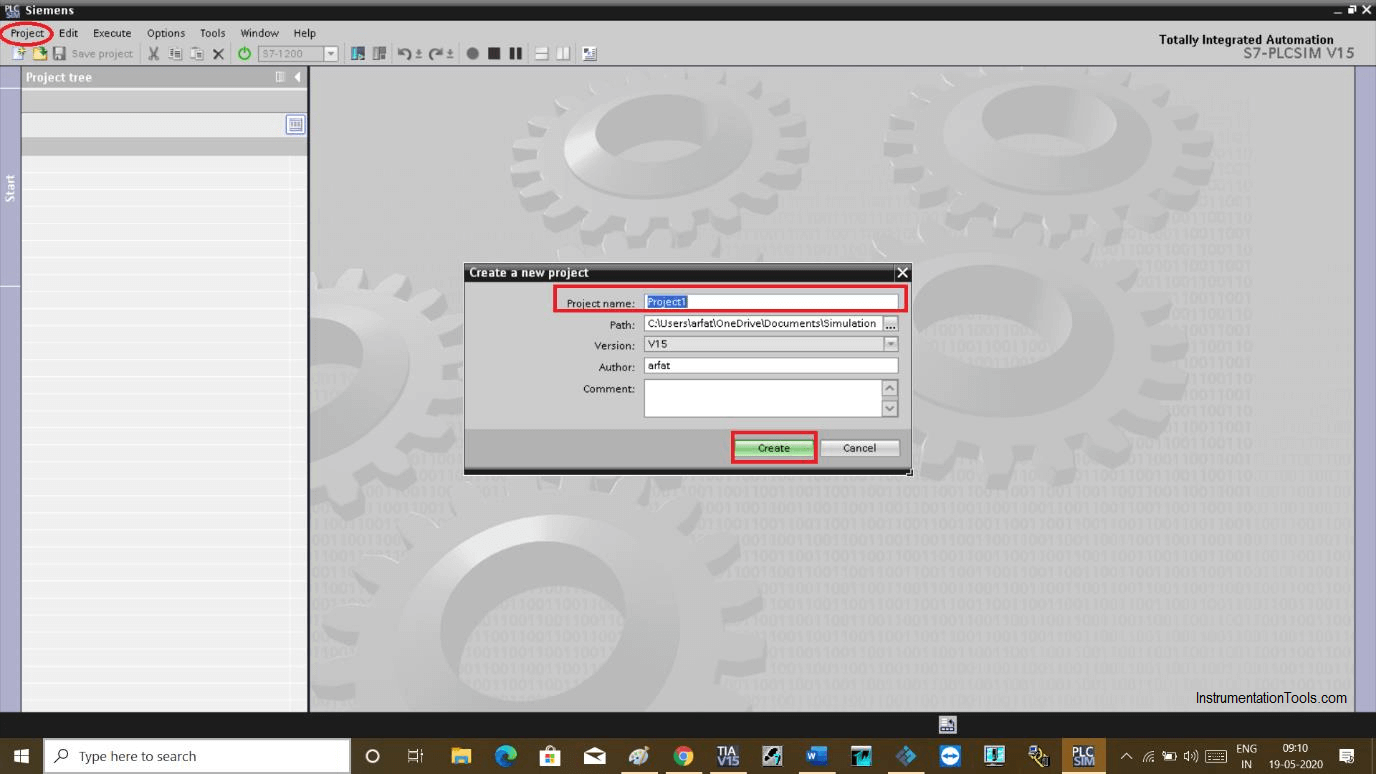1376x774 pixels.
Task: Click the Delete X icon in toolbar
Action: (x=218, y=54)
